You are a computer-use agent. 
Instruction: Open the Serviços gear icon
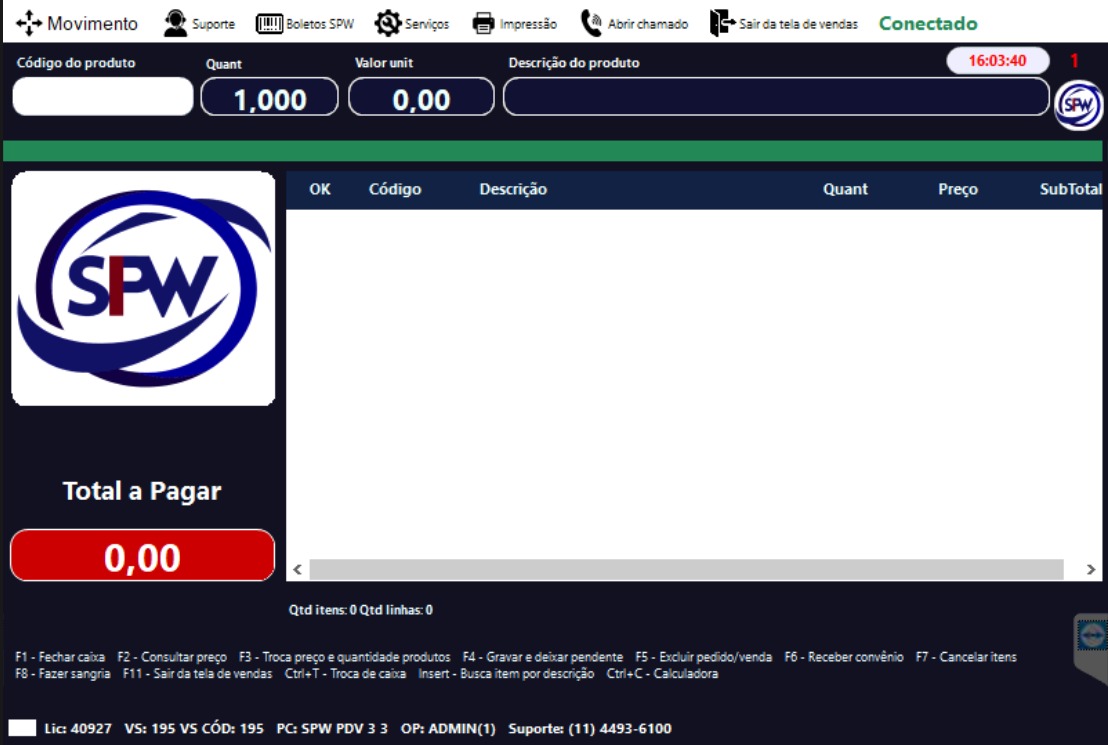pos(387,23)
